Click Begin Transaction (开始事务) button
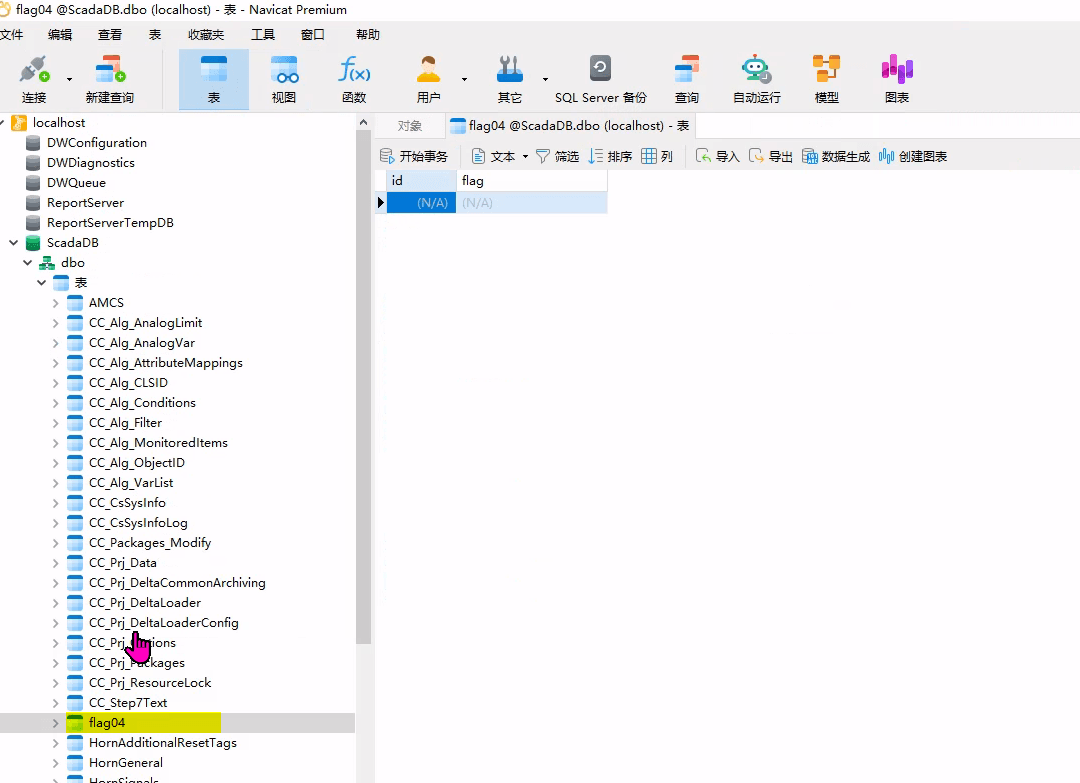Screen dimensions: 1080x783 414,157
